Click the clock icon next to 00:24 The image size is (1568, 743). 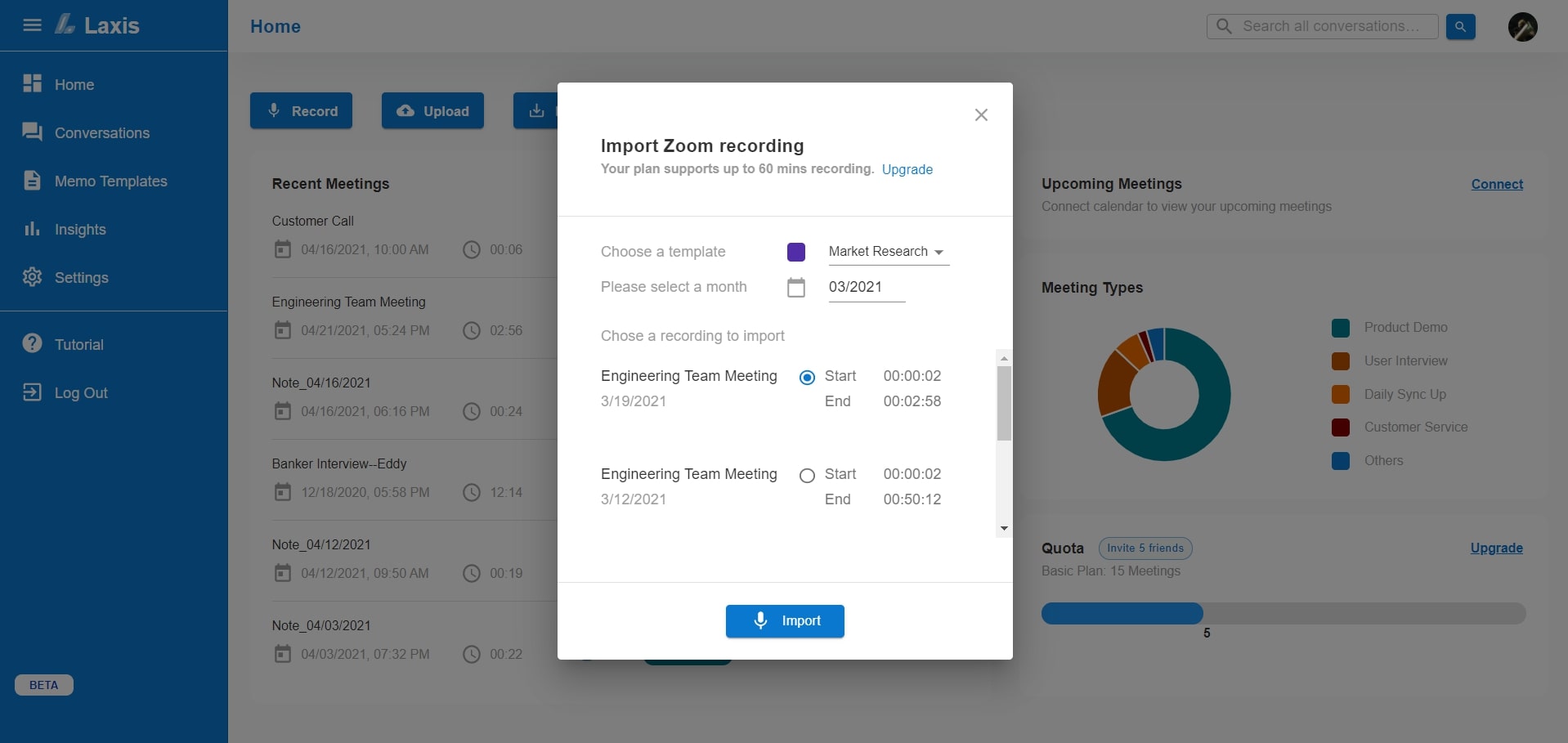click(472, 411)
